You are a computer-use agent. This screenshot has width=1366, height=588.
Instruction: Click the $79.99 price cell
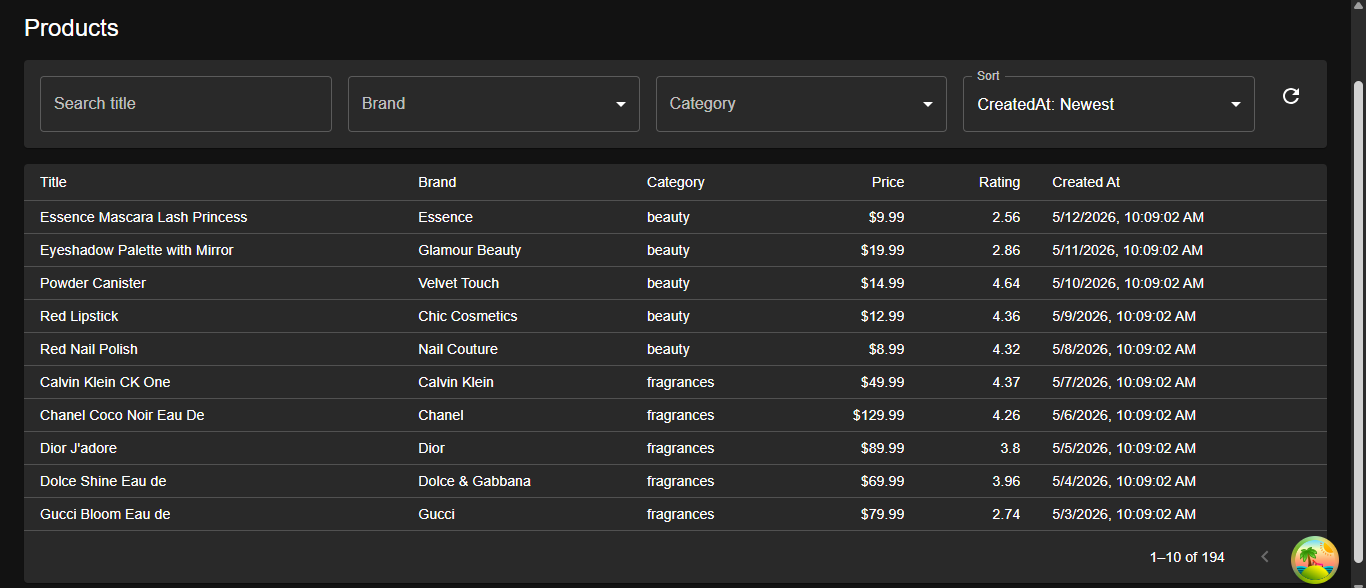click(x=883, y=514)
